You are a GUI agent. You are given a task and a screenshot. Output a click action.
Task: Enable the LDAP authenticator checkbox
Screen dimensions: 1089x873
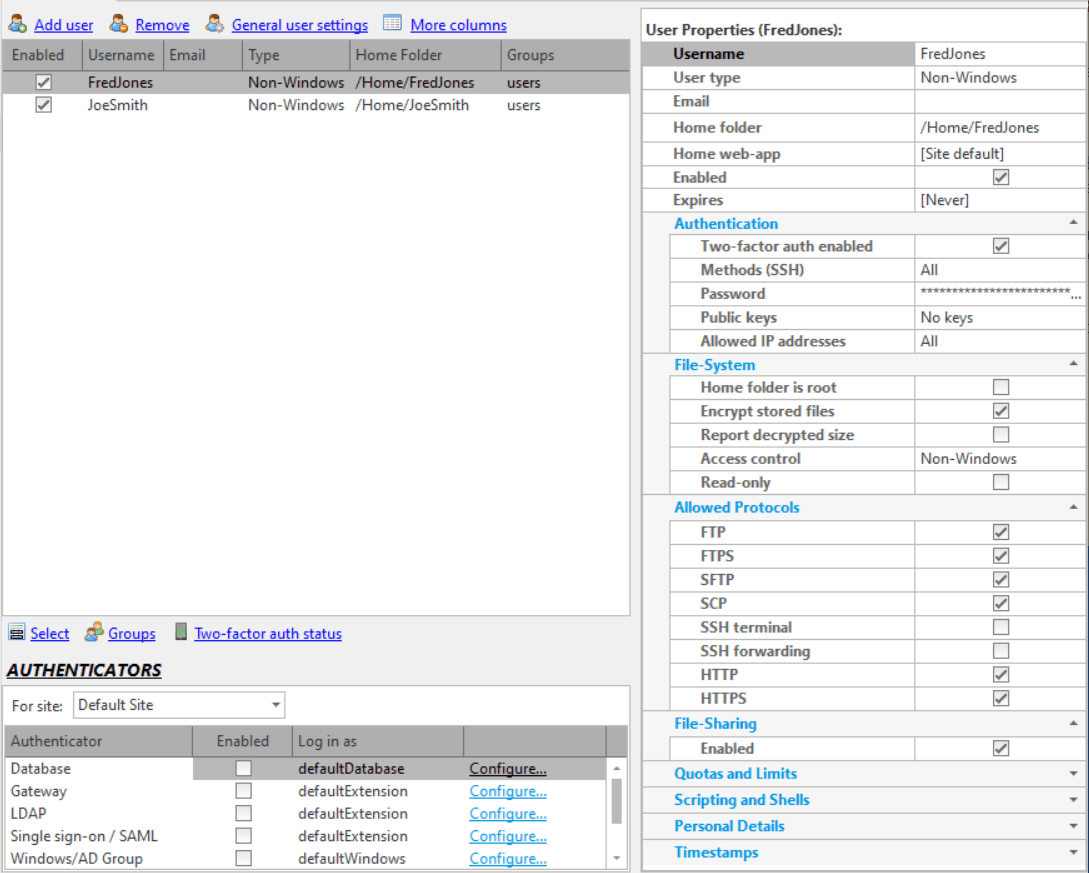click(x=243, y=813)
